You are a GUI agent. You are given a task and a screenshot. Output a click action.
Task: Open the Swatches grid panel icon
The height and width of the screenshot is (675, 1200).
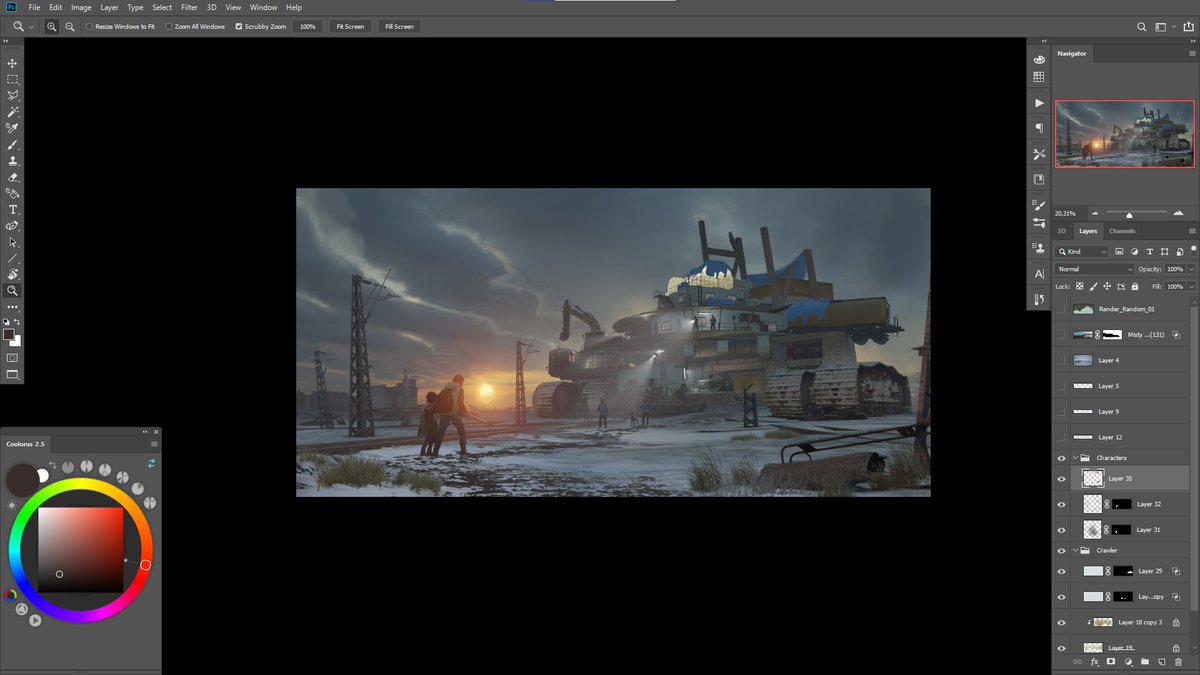point(1039,77)
